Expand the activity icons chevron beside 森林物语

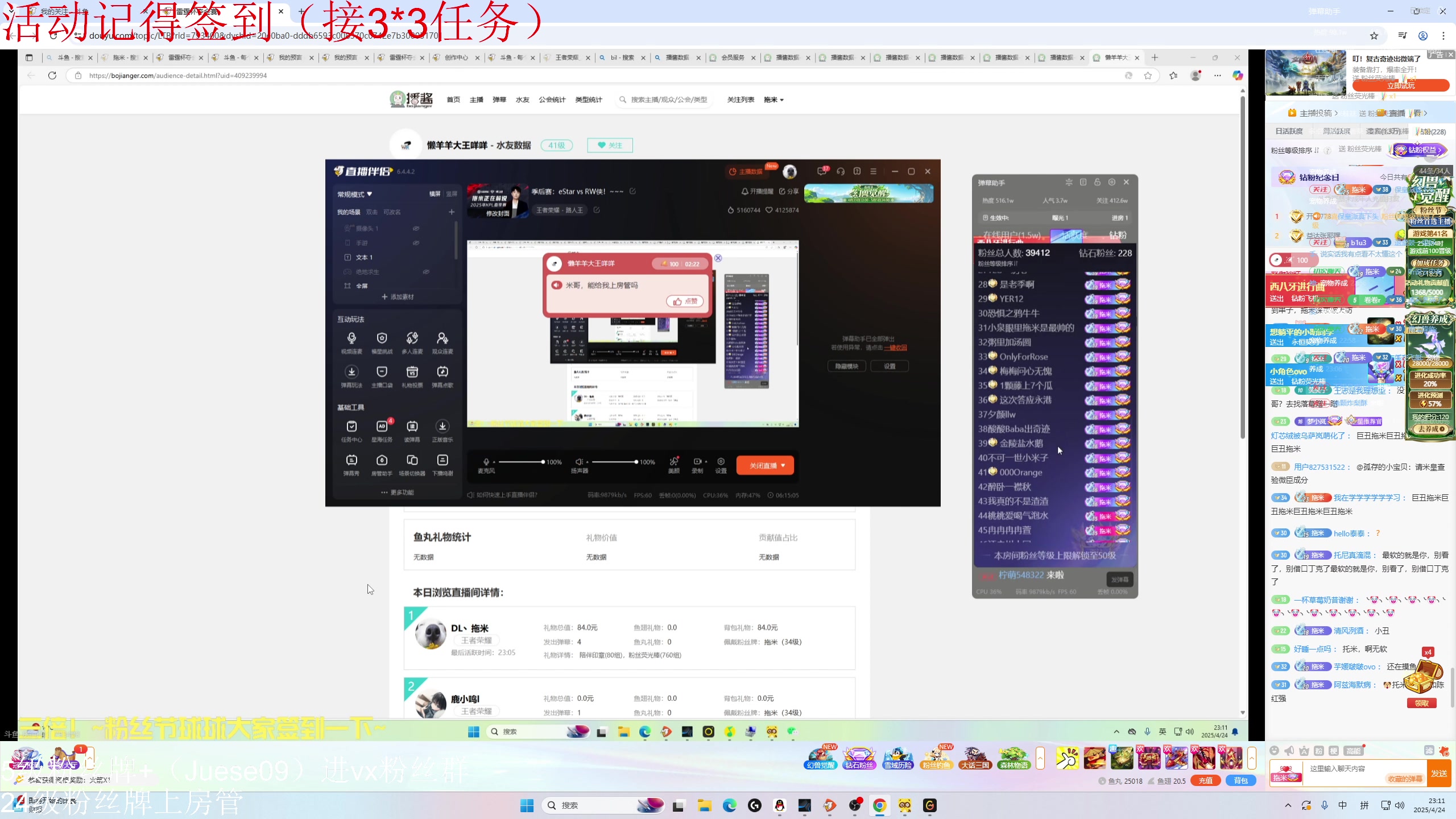tap(1040, 758)
